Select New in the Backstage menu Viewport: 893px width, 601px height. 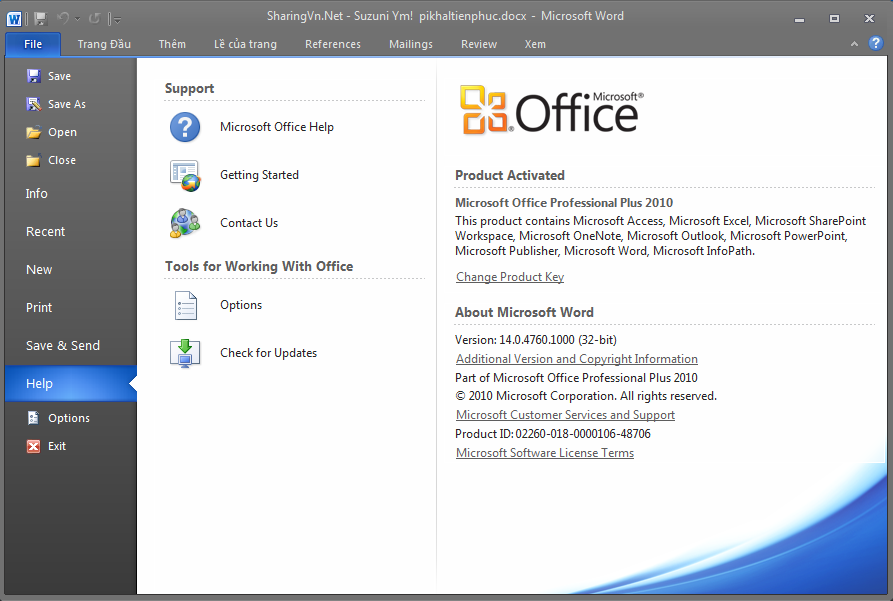71,269
